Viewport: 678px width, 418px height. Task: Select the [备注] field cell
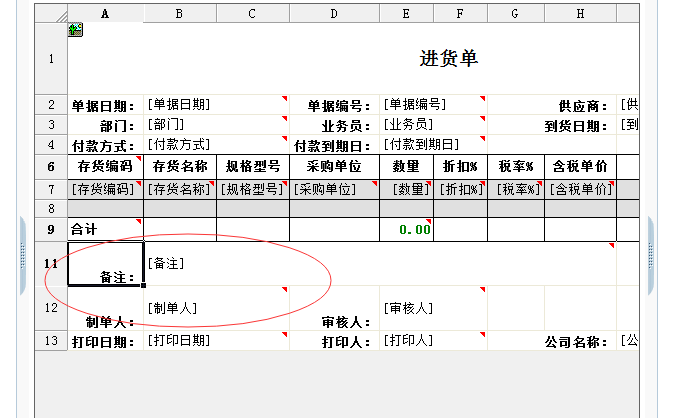pos(380,263)
